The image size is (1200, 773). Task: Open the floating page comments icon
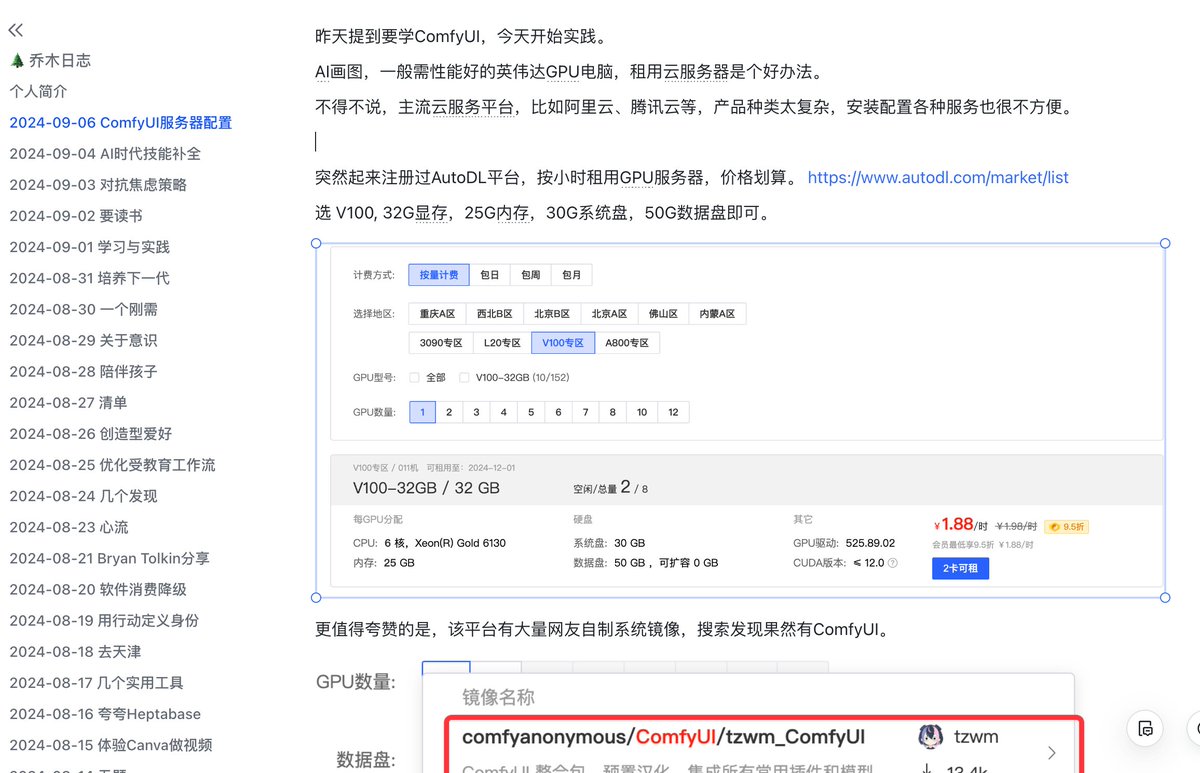(1146, 727)
